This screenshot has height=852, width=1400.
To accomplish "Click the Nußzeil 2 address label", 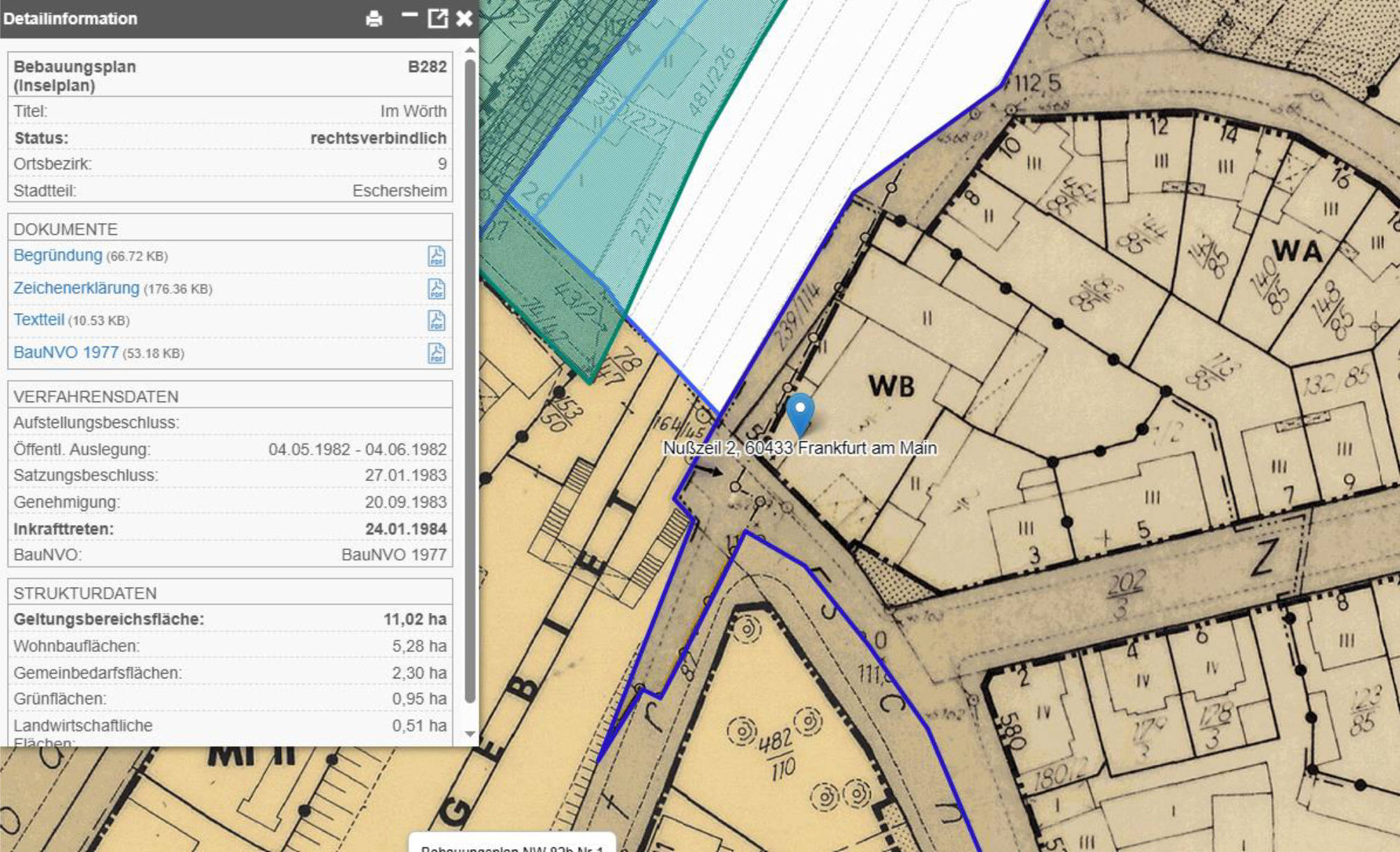I will [x=800, y=448].
